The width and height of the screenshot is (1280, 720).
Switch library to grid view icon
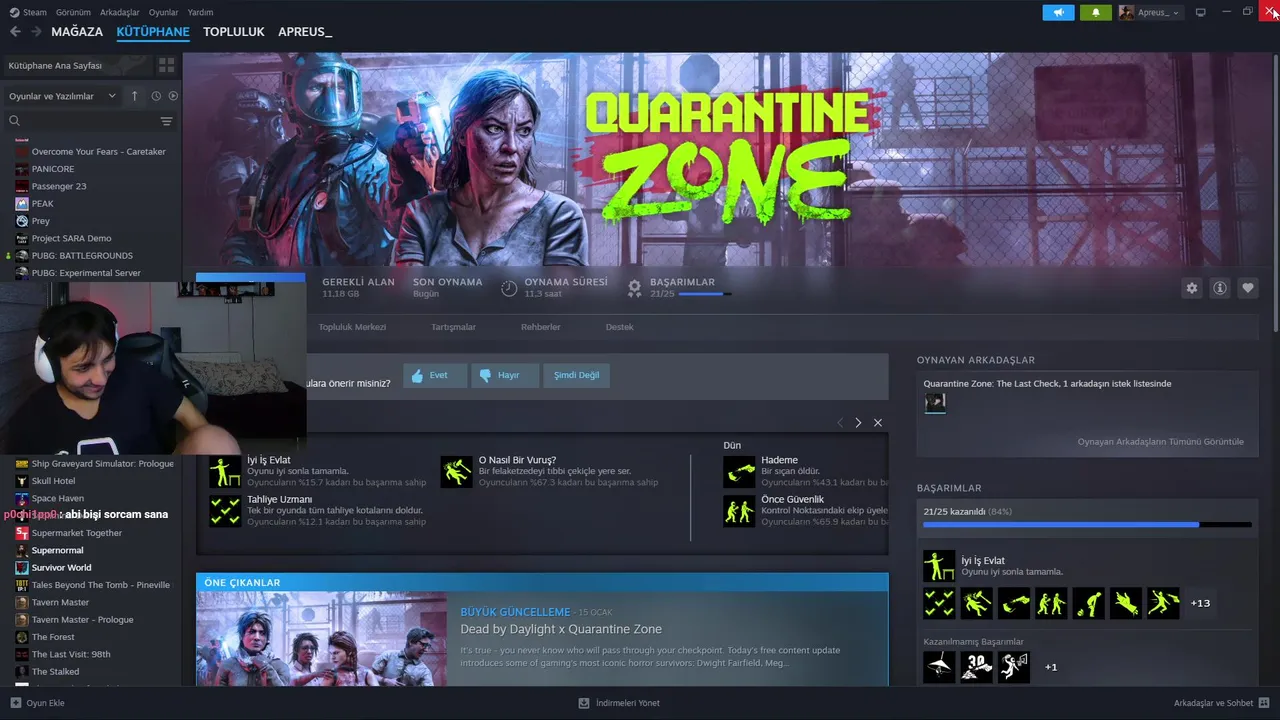pyautogui.click(x=166, y=65)
